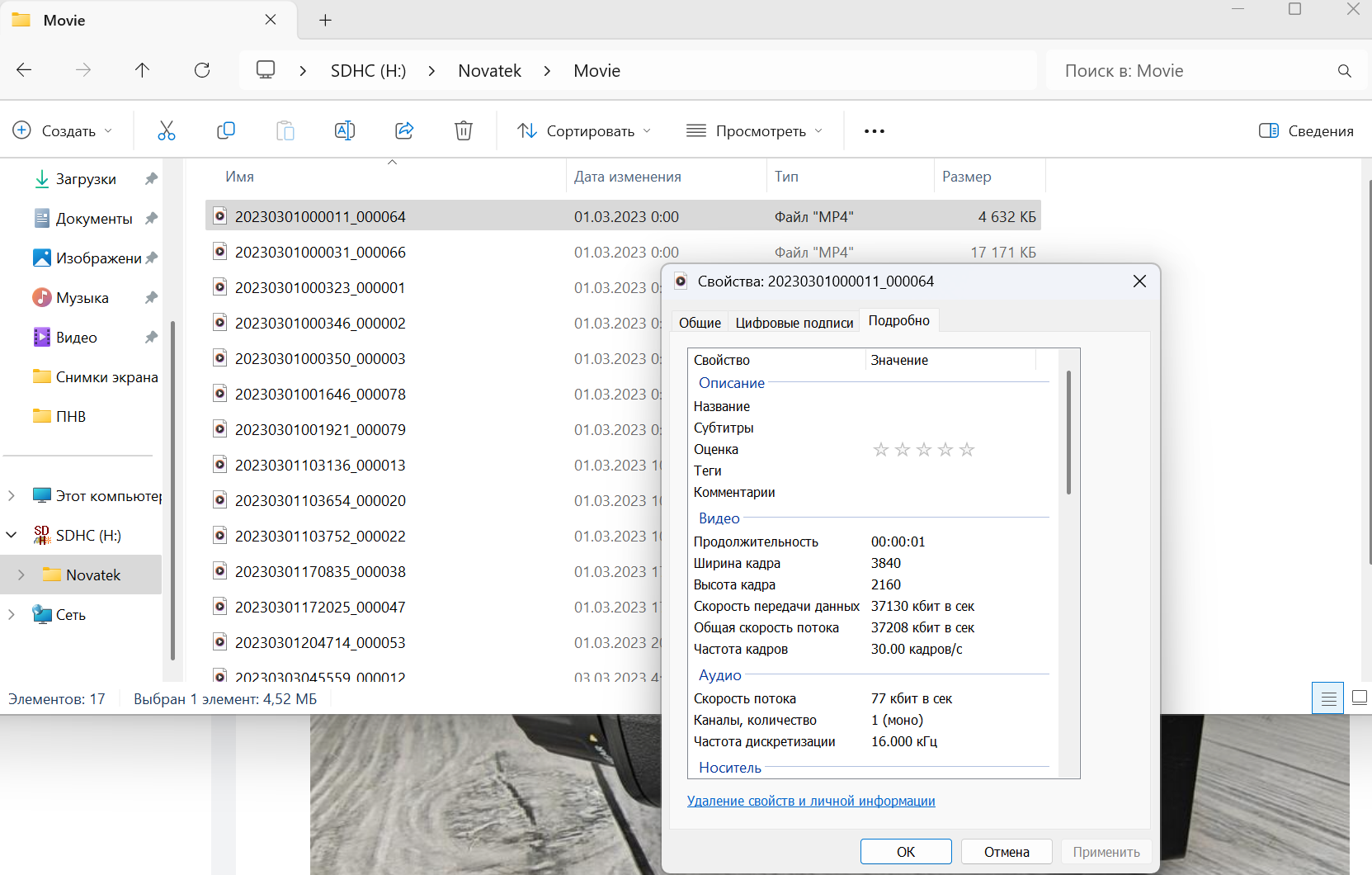Click Удаление свойств и личной информации link
1372x875 pixels.
[811, 801]
